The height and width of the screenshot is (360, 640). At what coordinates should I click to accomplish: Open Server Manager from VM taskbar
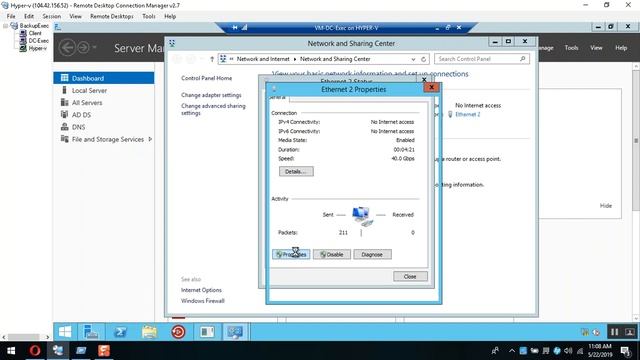[91, 332]
